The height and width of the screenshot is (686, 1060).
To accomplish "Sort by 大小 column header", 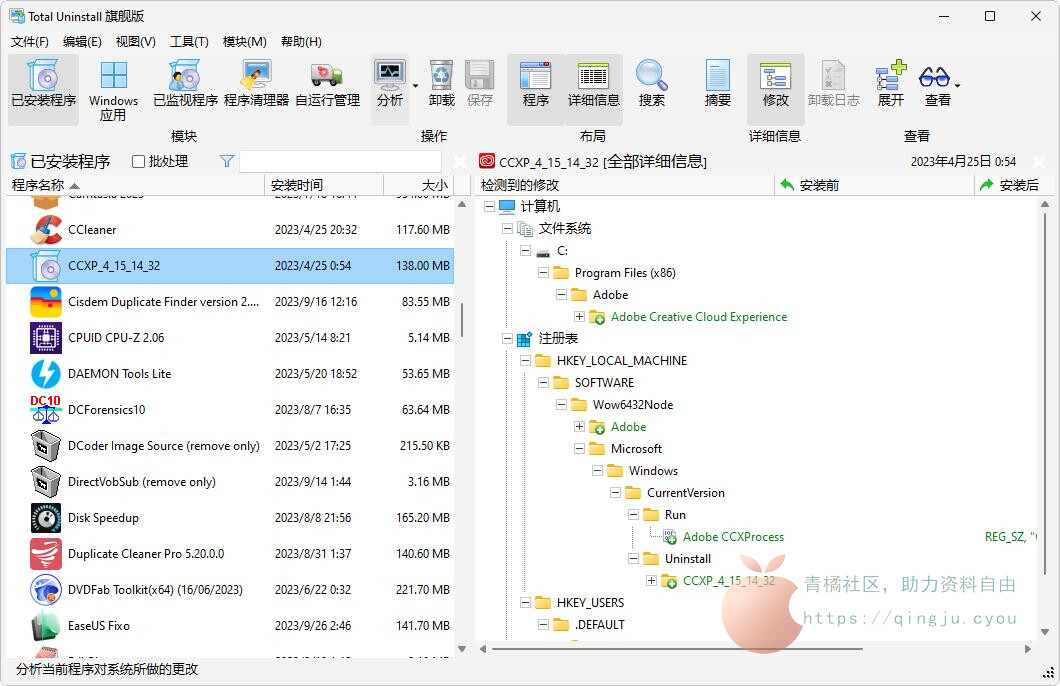I will pyautogui.click(x=418, y=185).
